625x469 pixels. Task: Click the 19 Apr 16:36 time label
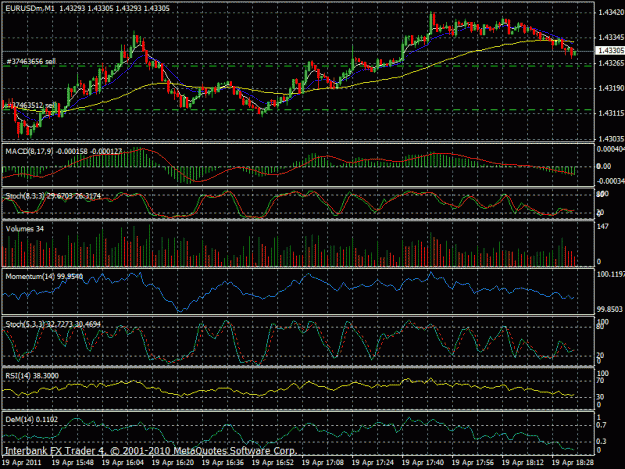pyautogui.click(x=223, y=463)
